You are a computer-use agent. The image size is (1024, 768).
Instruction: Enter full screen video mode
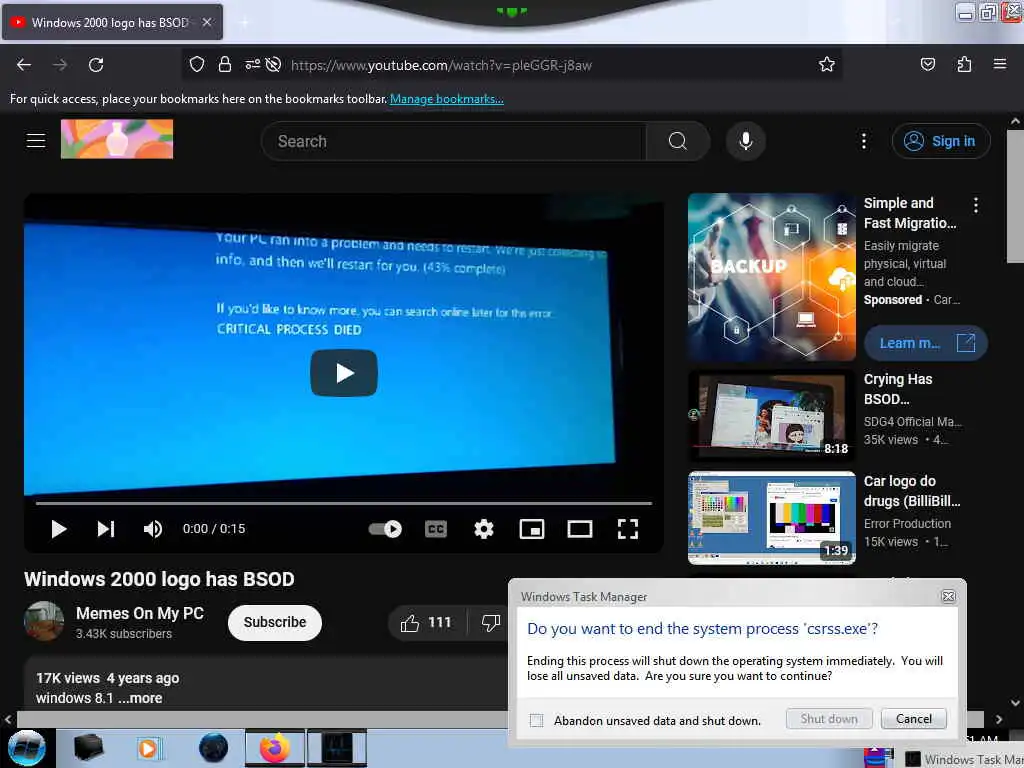click(628, 529)
